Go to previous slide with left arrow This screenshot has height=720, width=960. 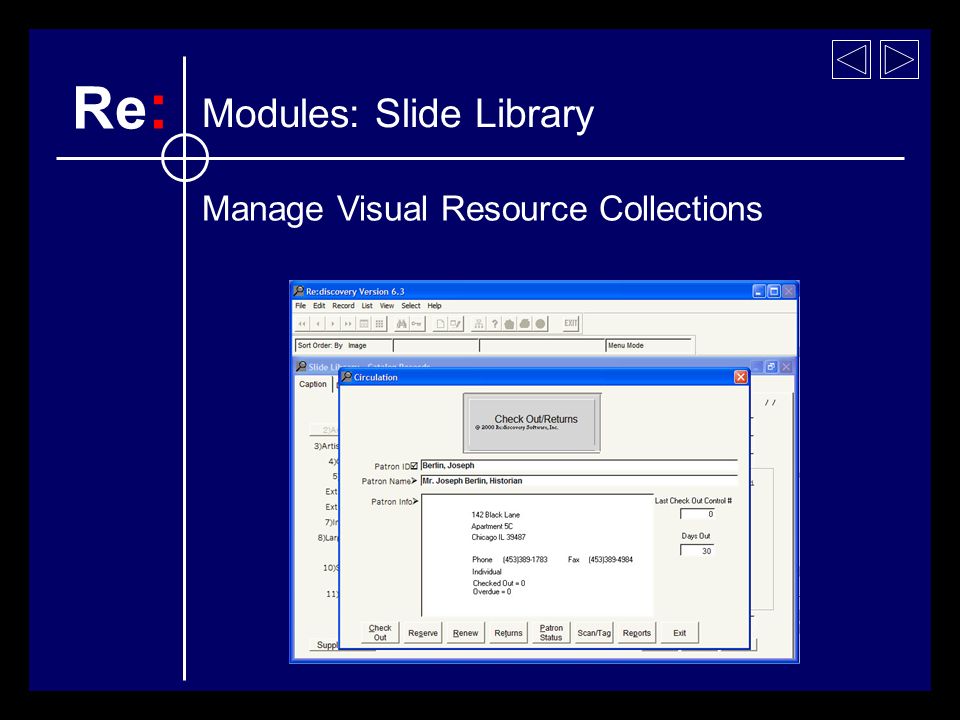coord(851,59)
